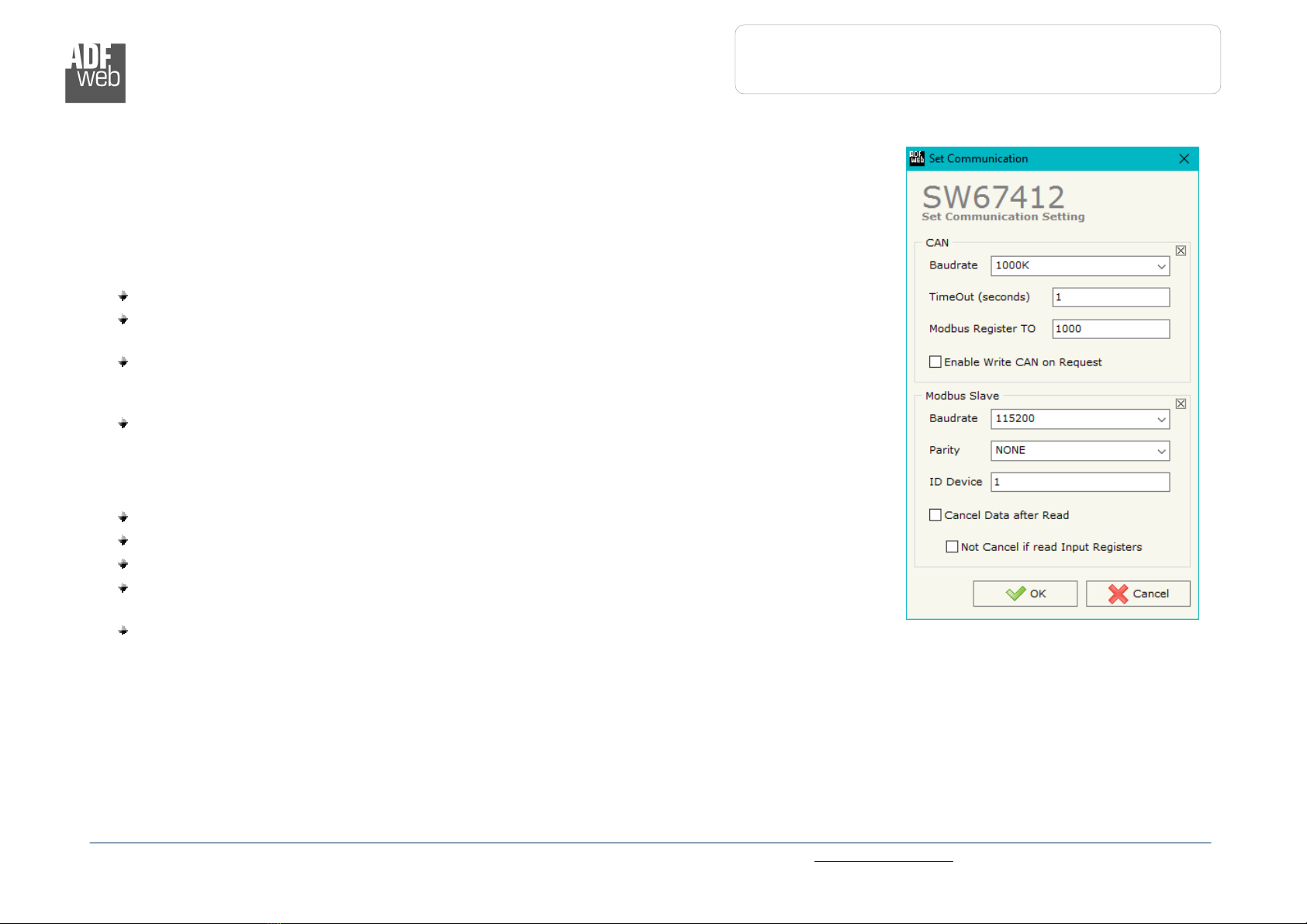Open the Modbus Slave Baudrate 115200 dropdown
The height and width of the screenshot is (924, 1307).
[1080, 418]
